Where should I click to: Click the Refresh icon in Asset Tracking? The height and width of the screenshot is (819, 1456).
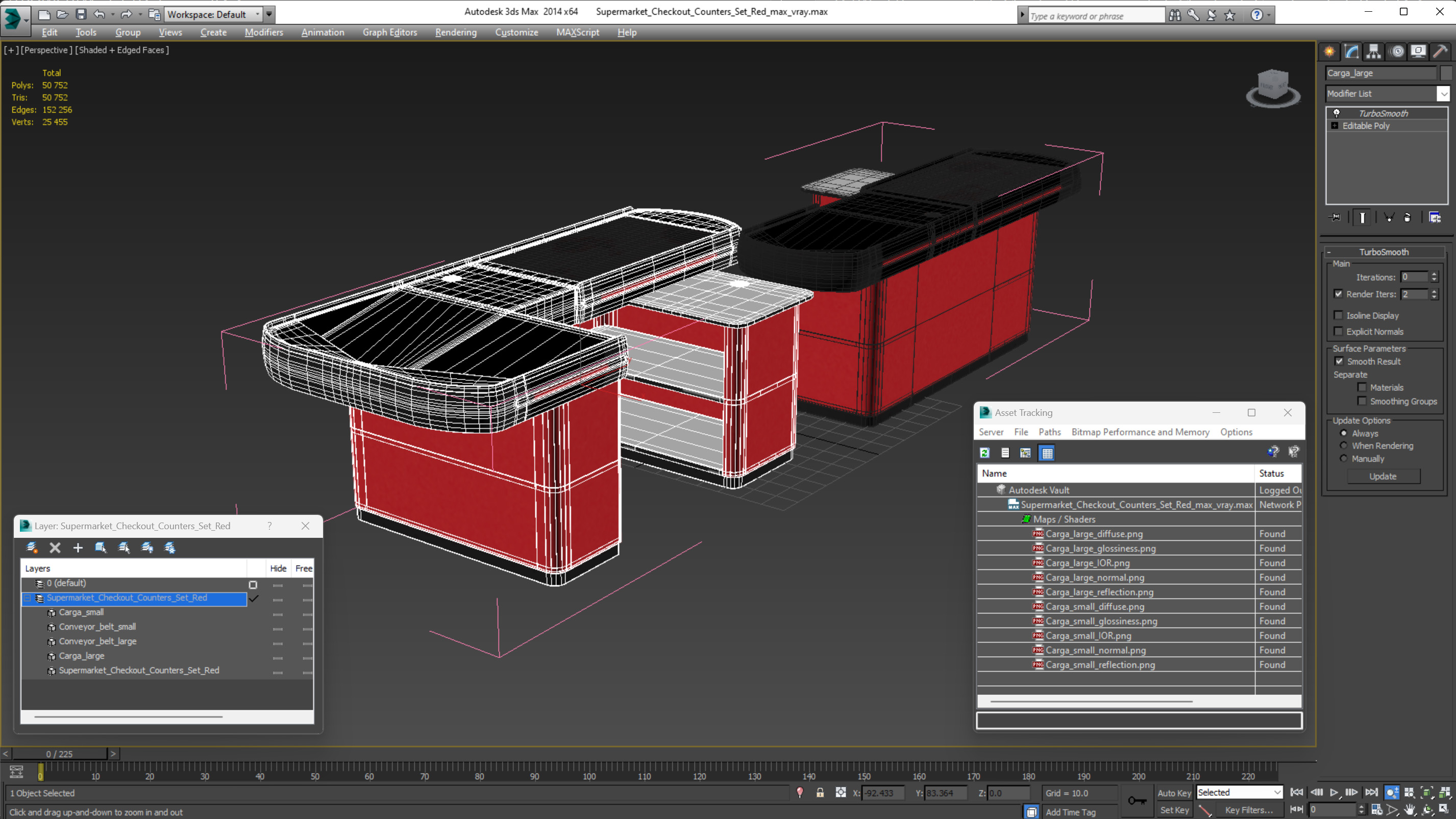(x=984, y=453)
